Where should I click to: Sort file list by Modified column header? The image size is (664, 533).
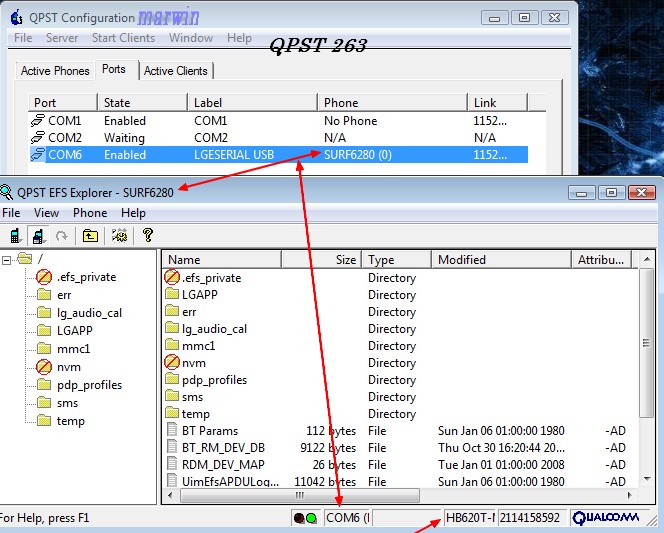[501, 260]
